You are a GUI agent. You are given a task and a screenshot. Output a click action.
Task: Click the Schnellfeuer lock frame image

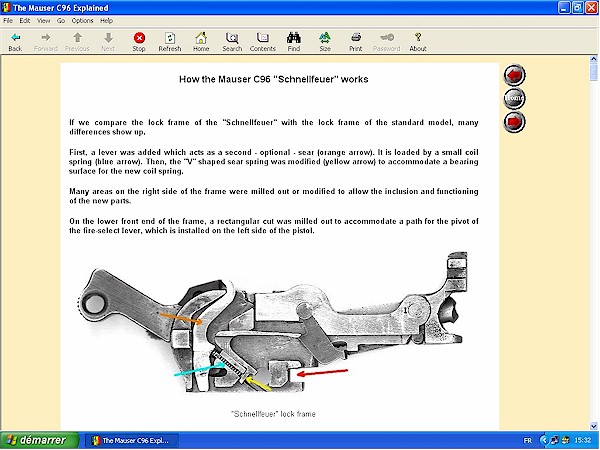[x=273, y=323]
